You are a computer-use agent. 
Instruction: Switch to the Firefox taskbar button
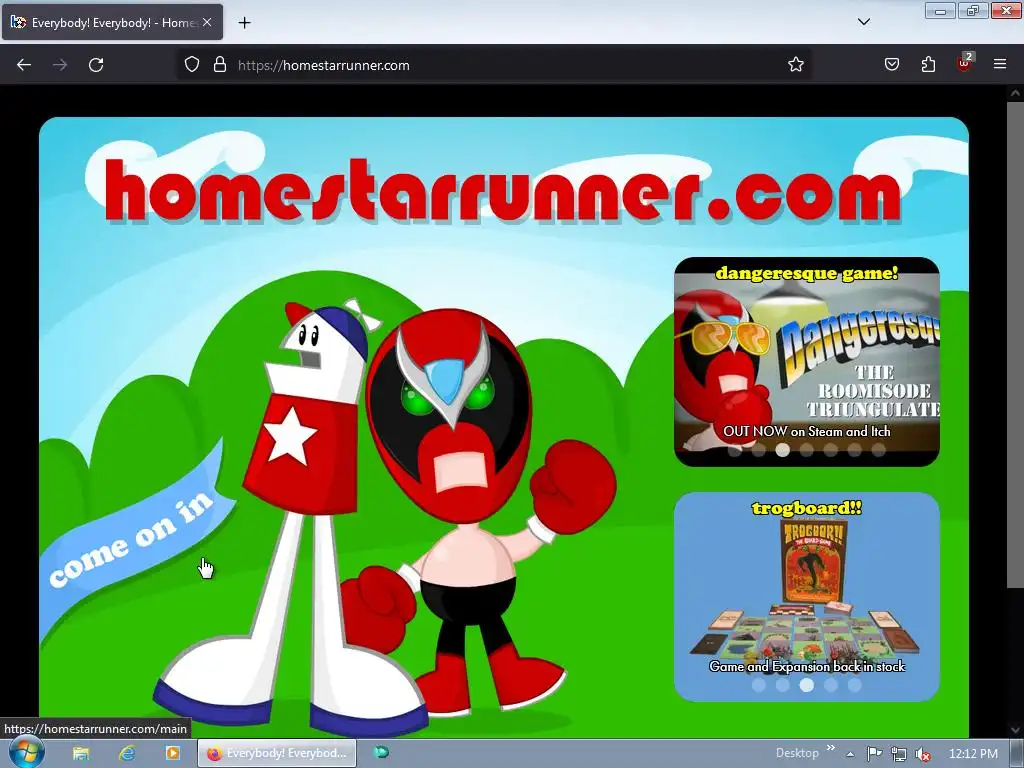point(277,753)
